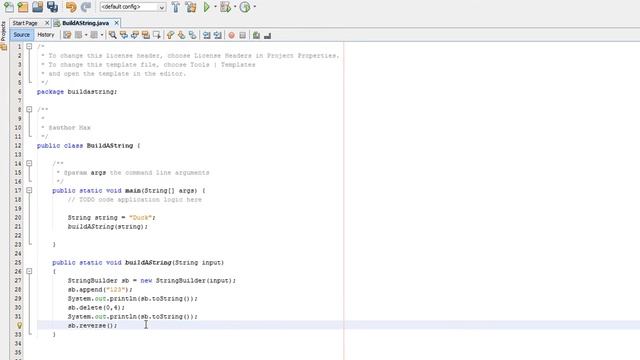Click the New Project toolbar icon
The image size is (640, 360).
[23, 7]
